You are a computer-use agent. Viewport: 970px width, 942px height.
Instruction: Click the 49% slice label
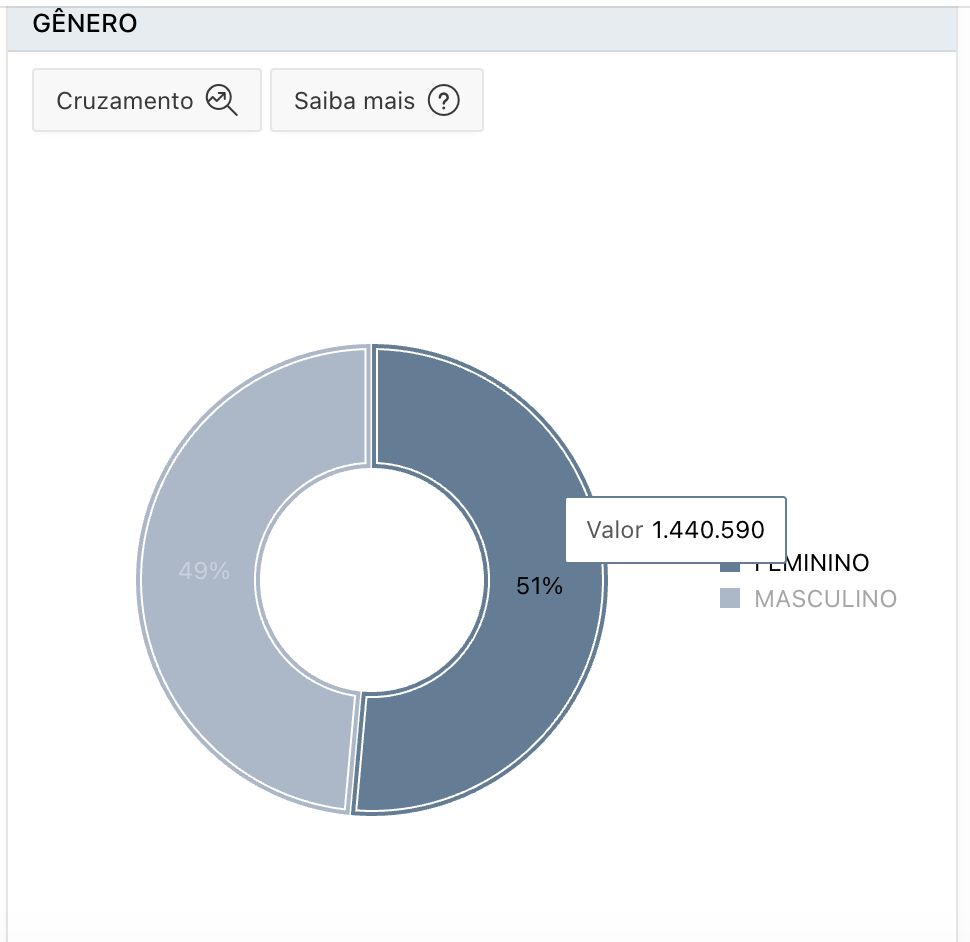coord(204,570)
